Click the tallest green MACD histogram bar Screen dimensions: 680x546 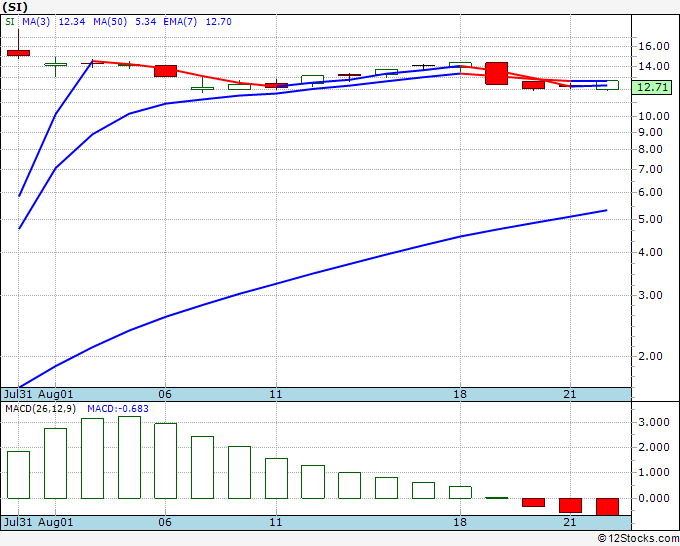[129, 458]
